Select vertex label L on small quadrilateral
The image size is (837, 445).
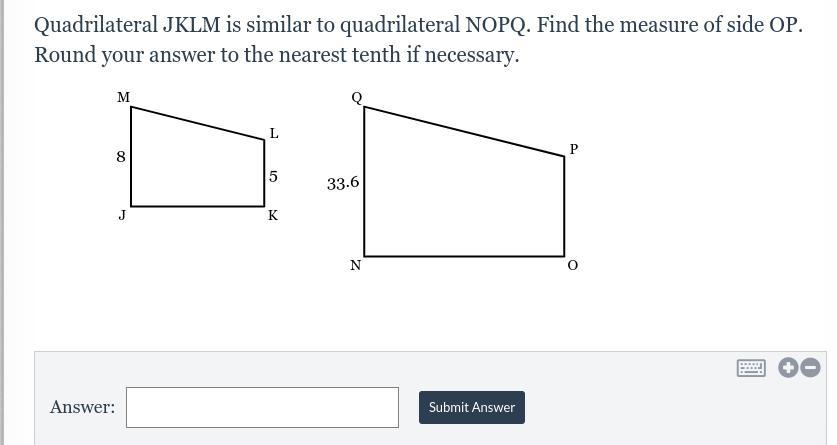click(274, 133)
